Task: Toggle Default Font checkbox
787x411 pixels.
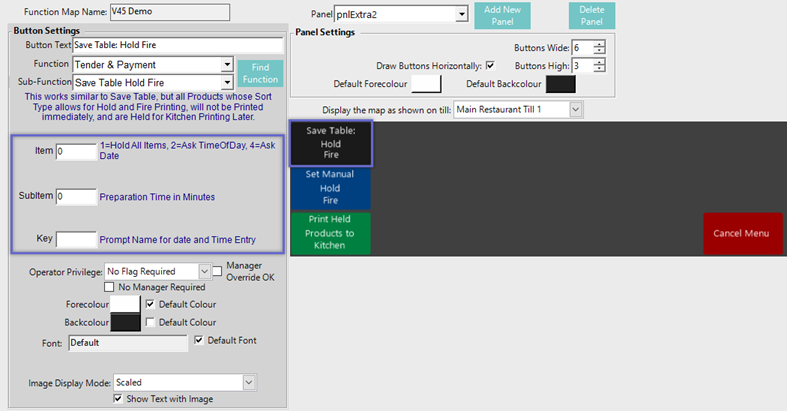Action: click(x=199, y=340)
